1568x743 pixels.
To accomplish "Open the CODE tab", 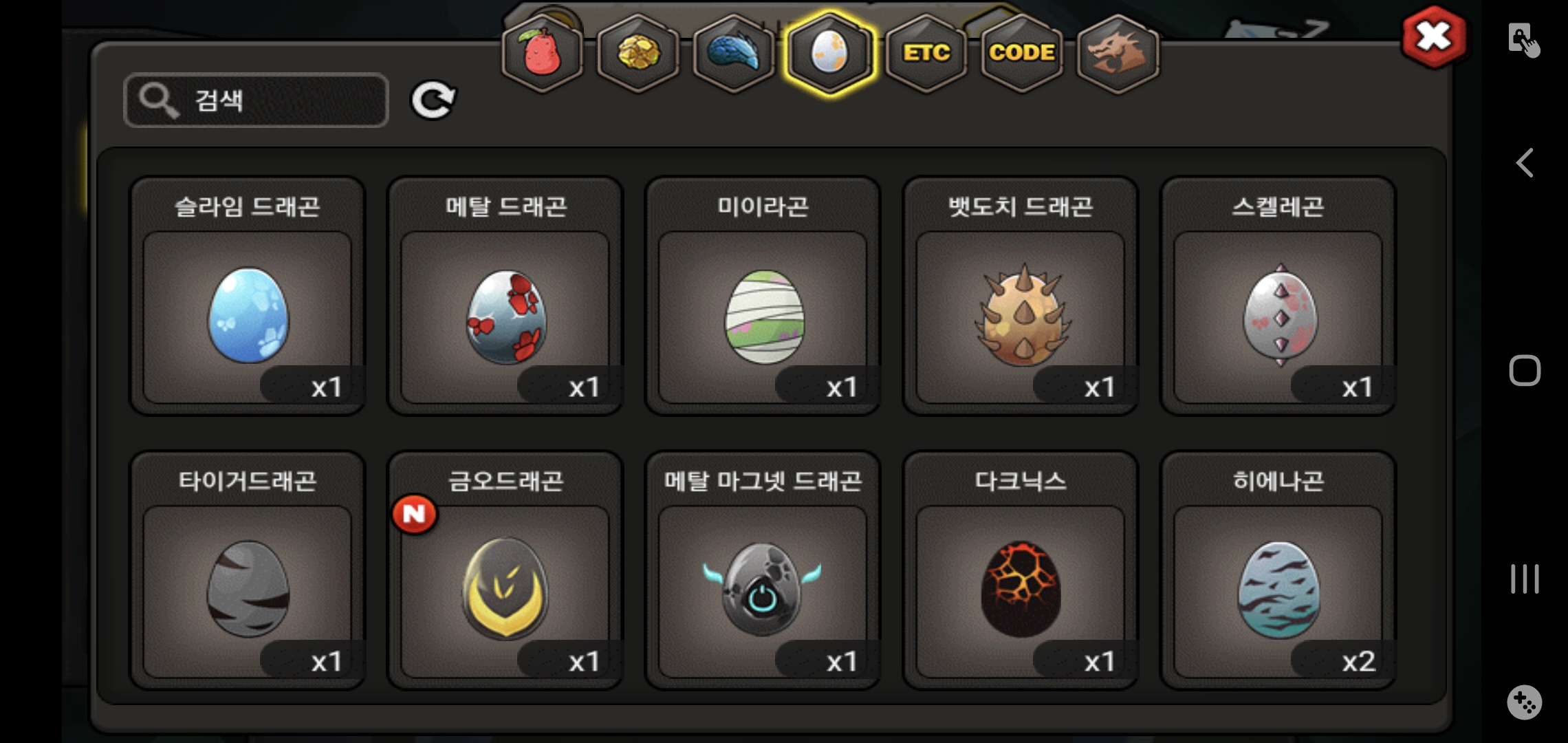I will click(1022, 54).
